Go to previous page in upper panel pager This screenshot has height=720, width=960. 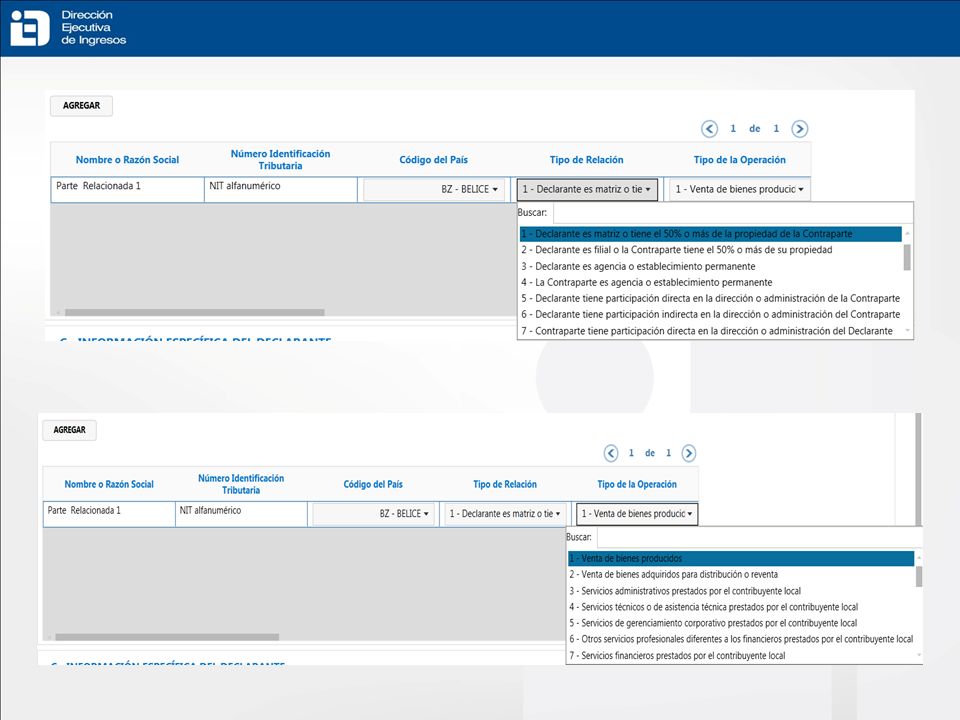coord(709,129)
